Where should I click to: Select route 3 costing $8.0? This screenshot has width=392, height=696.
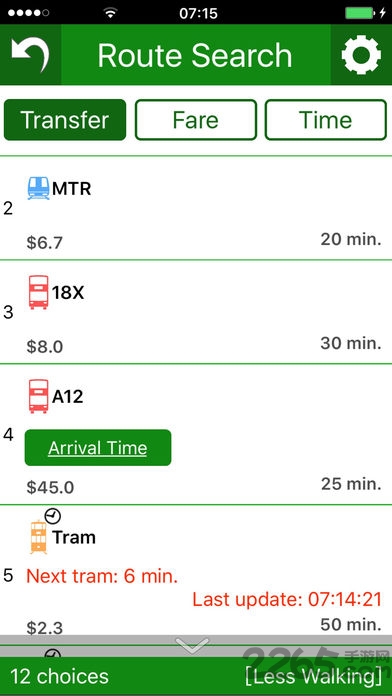pos(196,312)
